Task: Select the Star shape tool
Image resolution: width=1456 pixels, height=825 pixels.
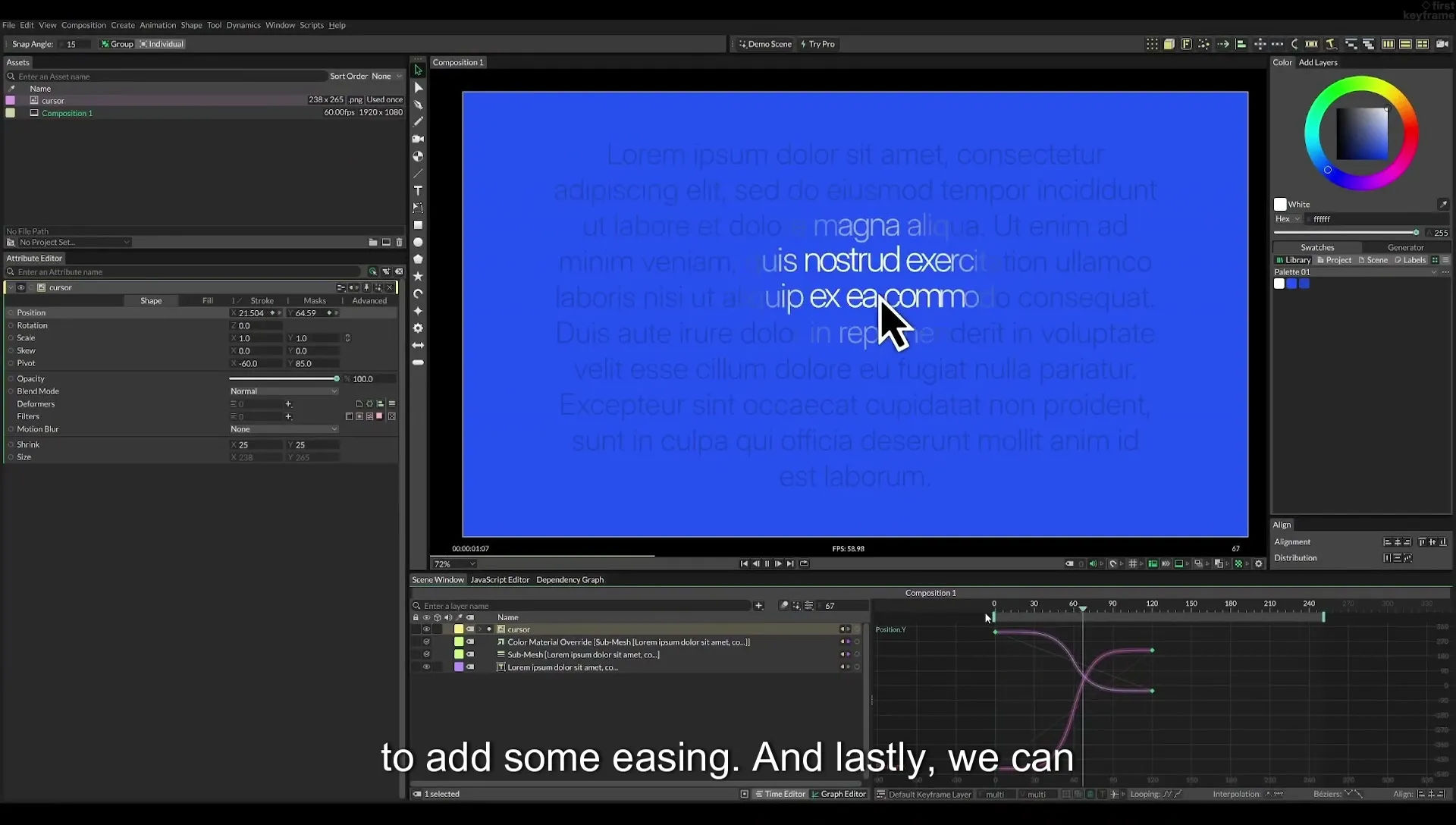Action: click(x=418, y=277)
